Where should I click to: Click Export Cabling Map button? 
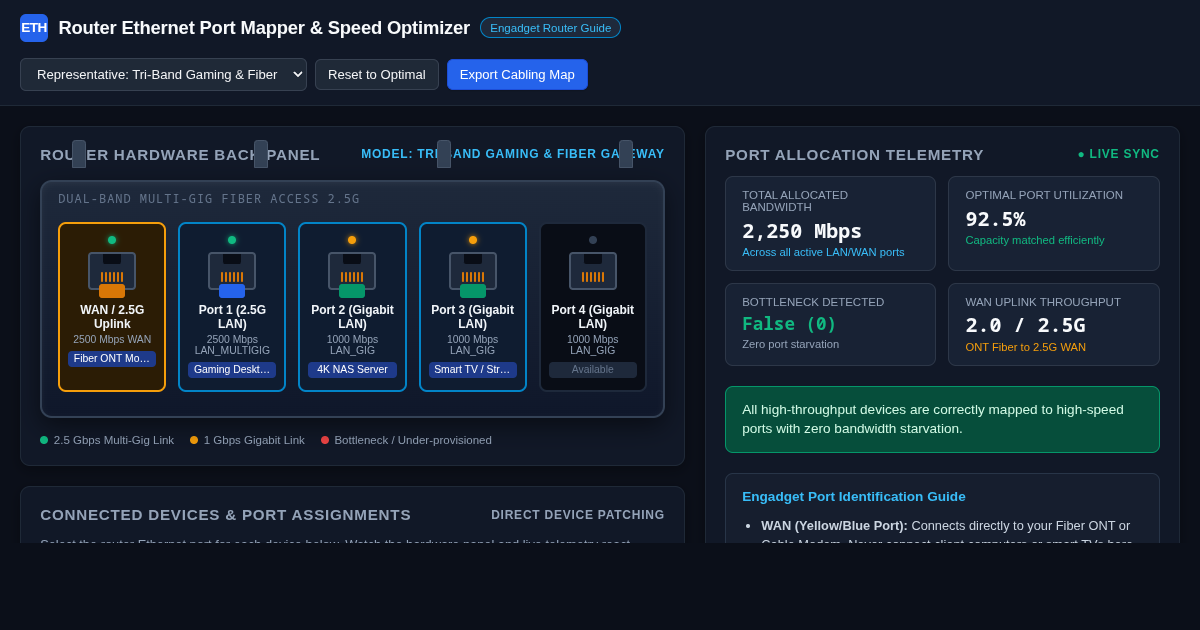(517, 75)
